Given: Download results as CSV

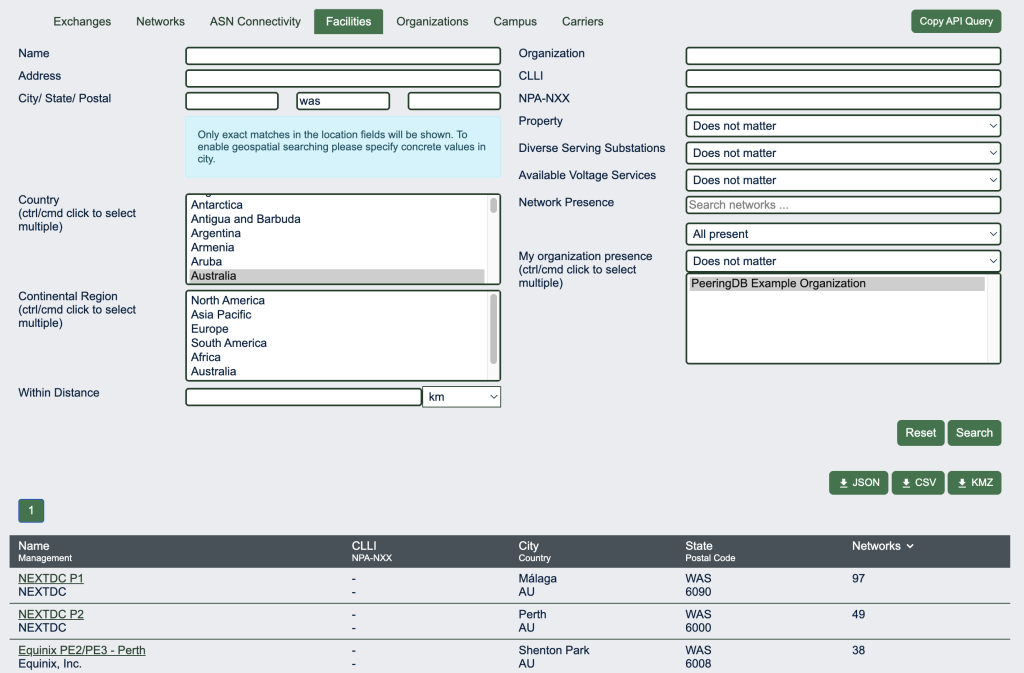Looking at the screenshot, I should (x=918, y=482).
